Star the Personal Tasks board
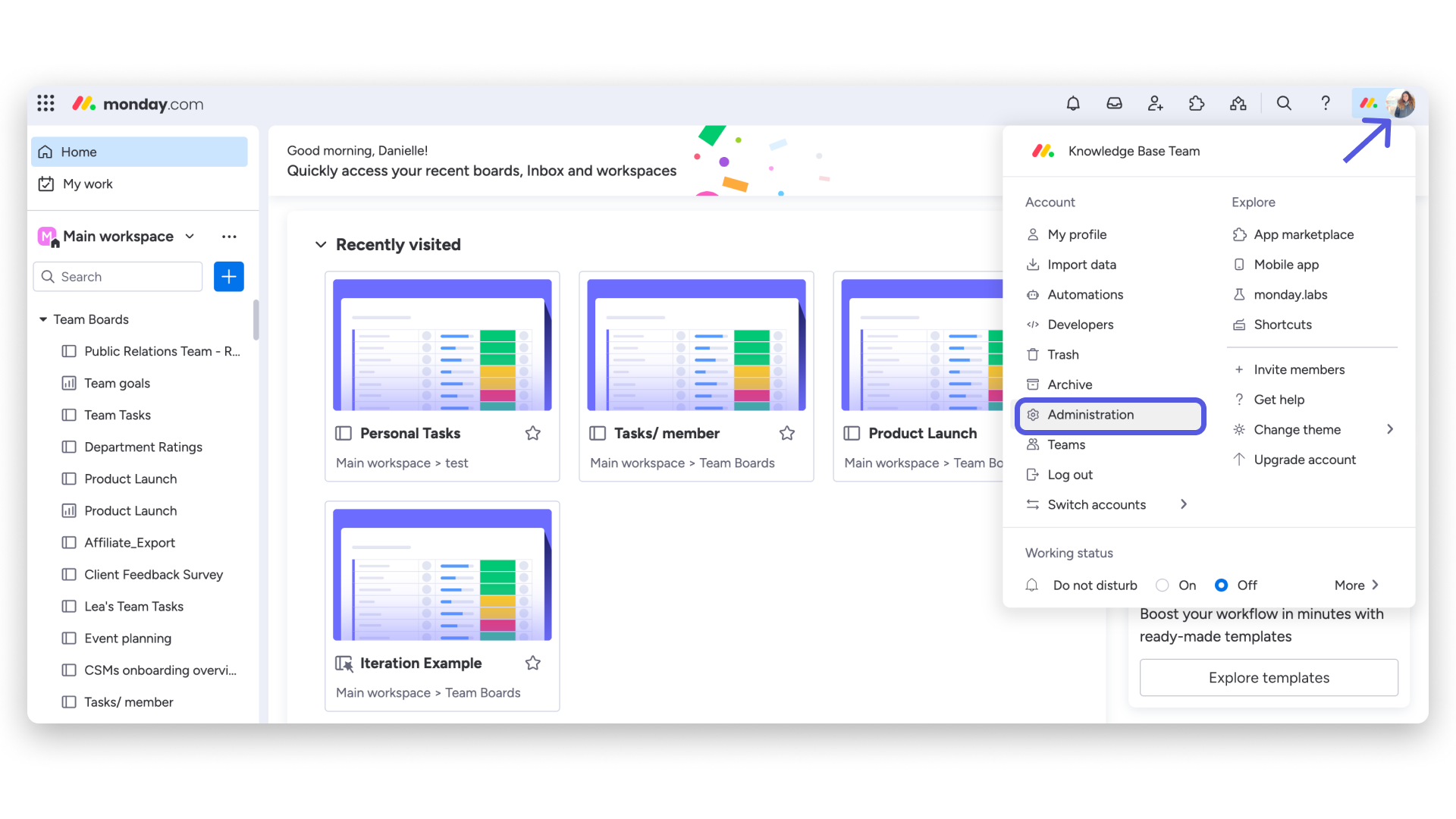The width and height of the screenshot is (1456, 819). click(x=533, y=433)
